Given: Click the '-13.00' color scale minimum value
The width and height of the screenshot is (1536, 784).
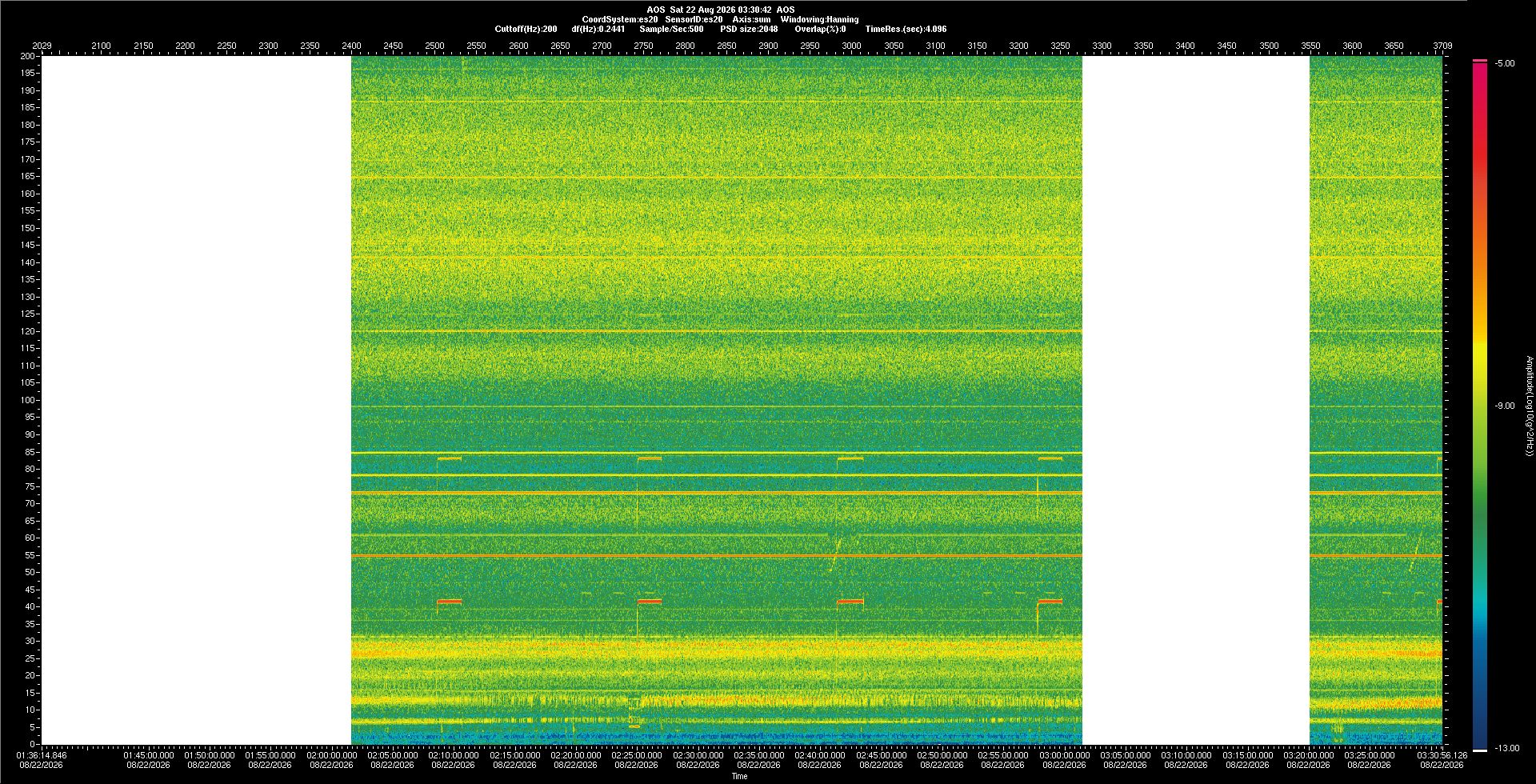Looking at the screenshot, I should pos(1507,748).
